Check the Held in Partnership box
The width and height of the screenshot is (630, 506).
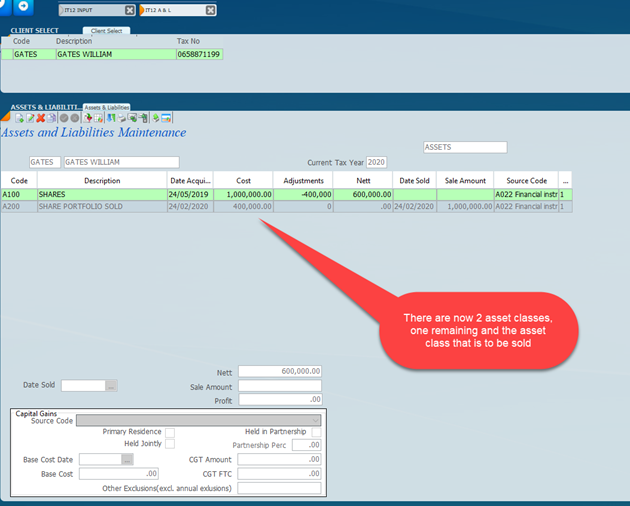(316, 432)
